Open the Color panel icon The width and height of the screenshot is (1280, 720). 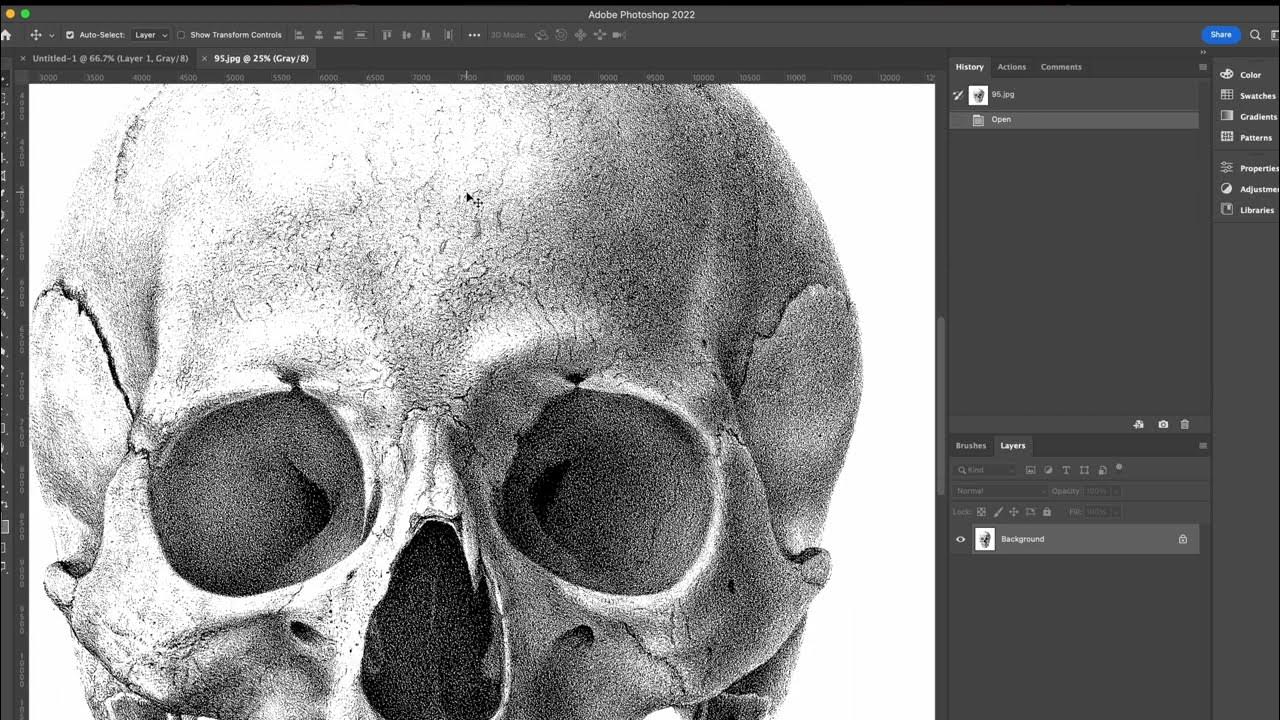[x=1227, y=74]
